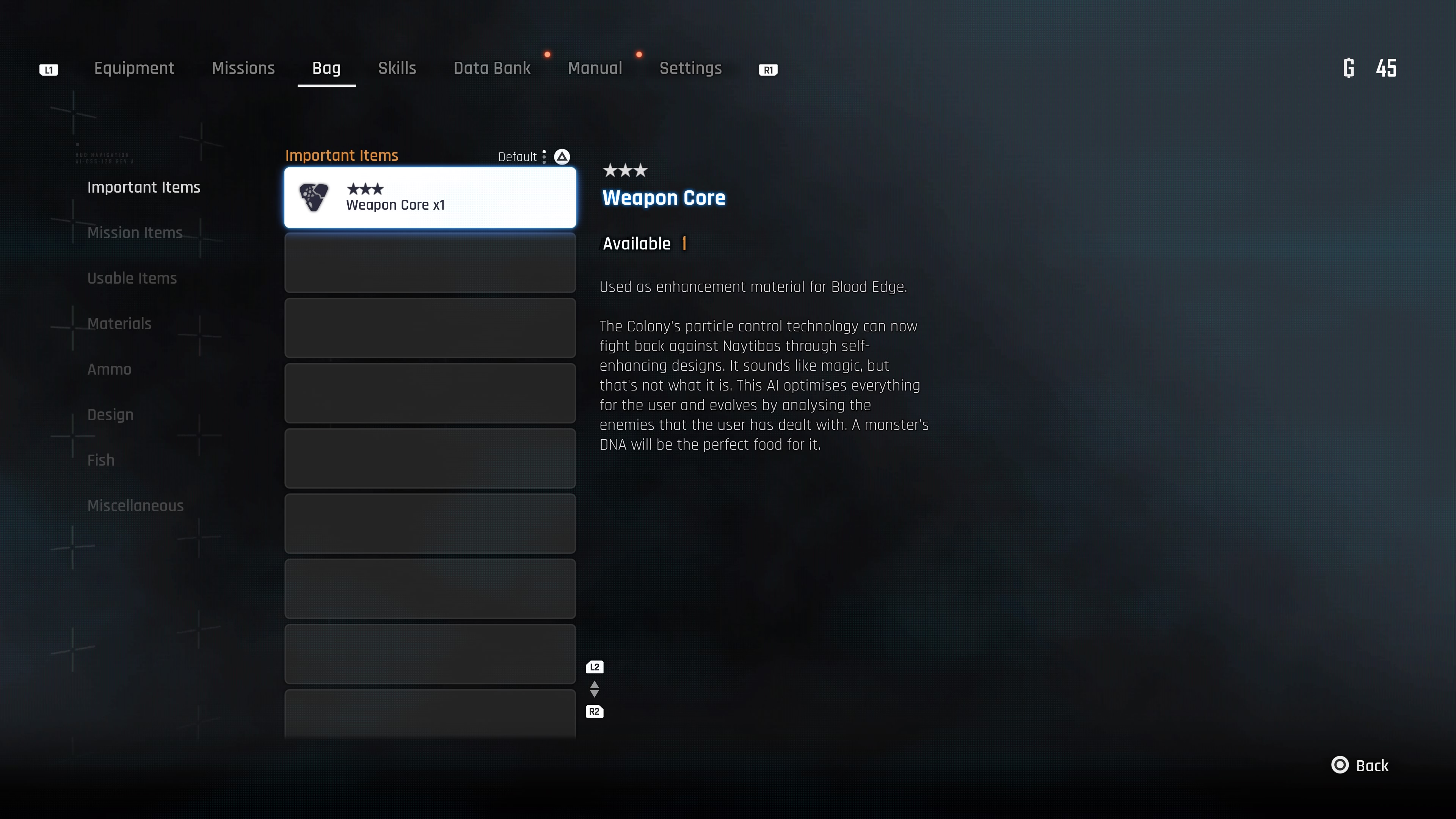Click the L2 scroll up icon
Screen dimensions: 1456x819
(x=595, y=667)
